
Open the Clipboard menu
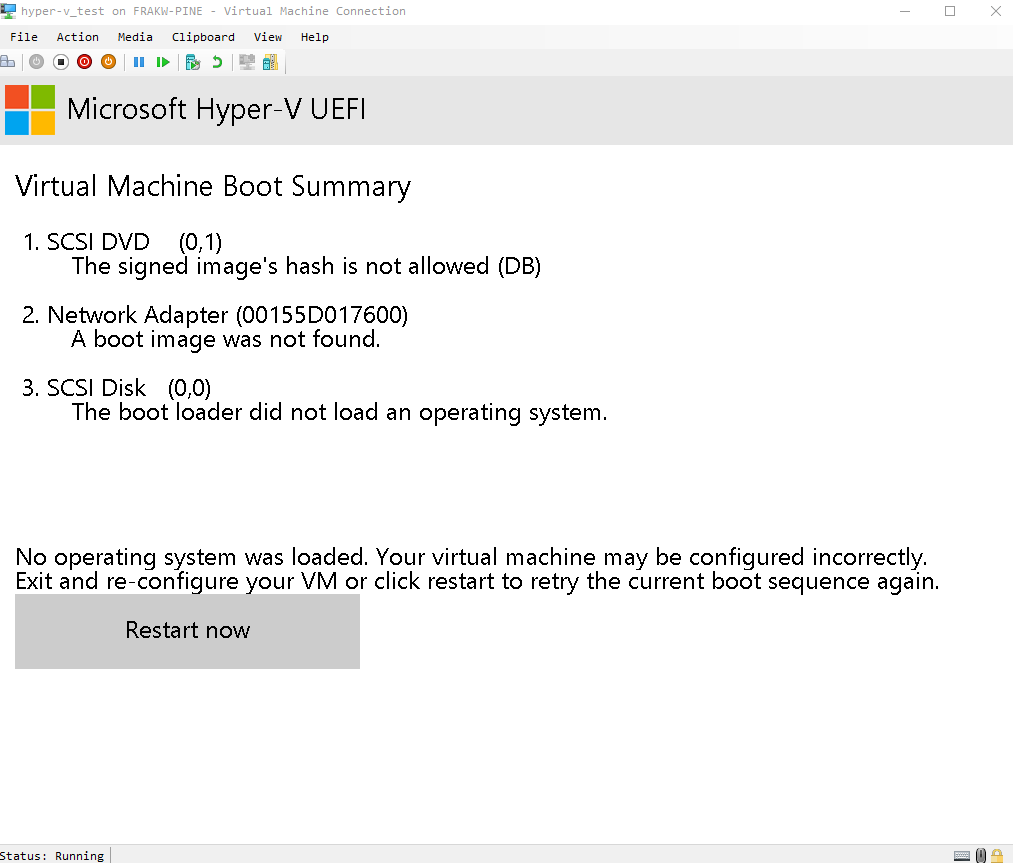point(203,37)
